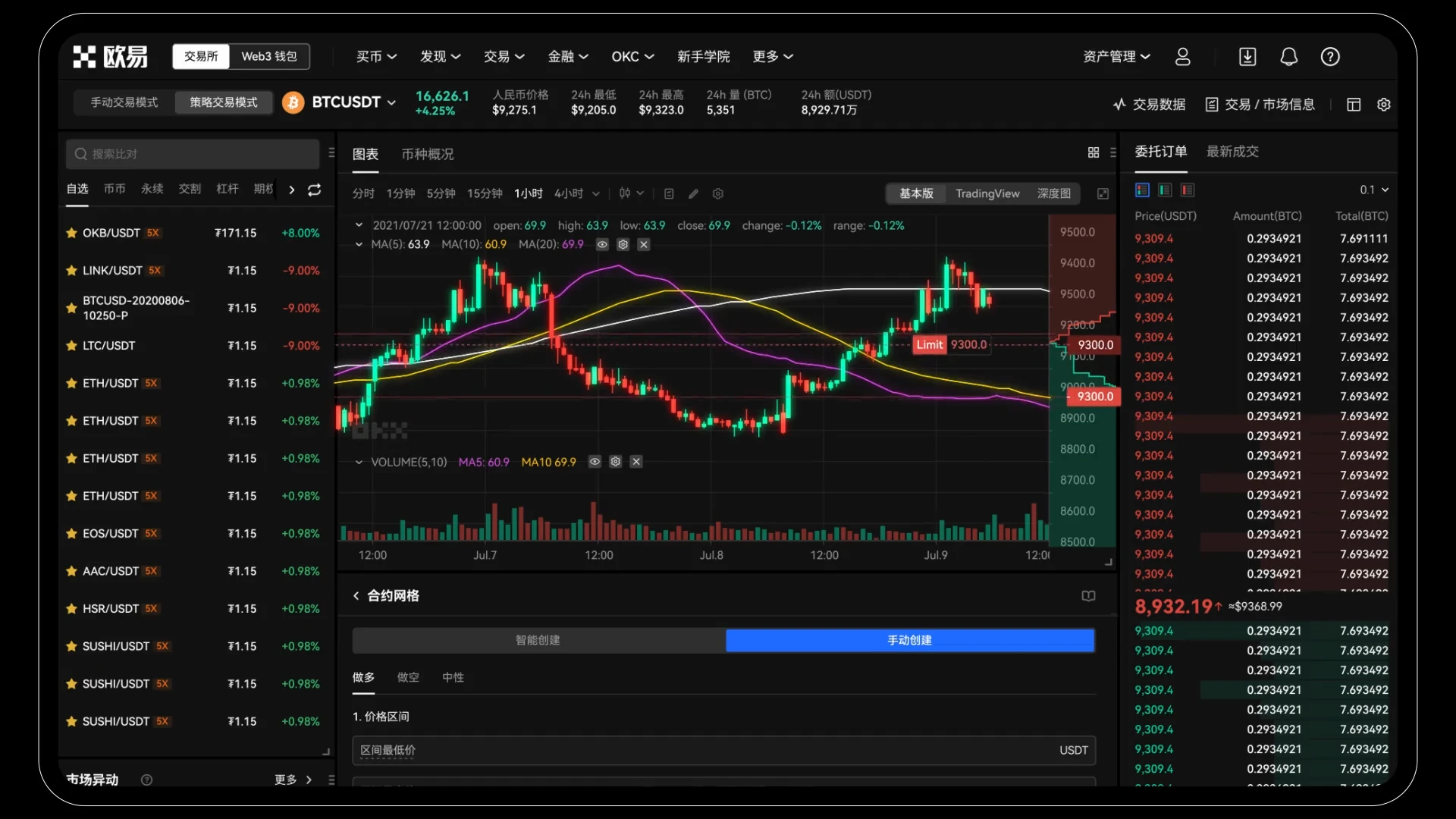Click the 市场异动 info icon
The width and height of the screenshot is (1456, 819).
(x=146, y=780)
